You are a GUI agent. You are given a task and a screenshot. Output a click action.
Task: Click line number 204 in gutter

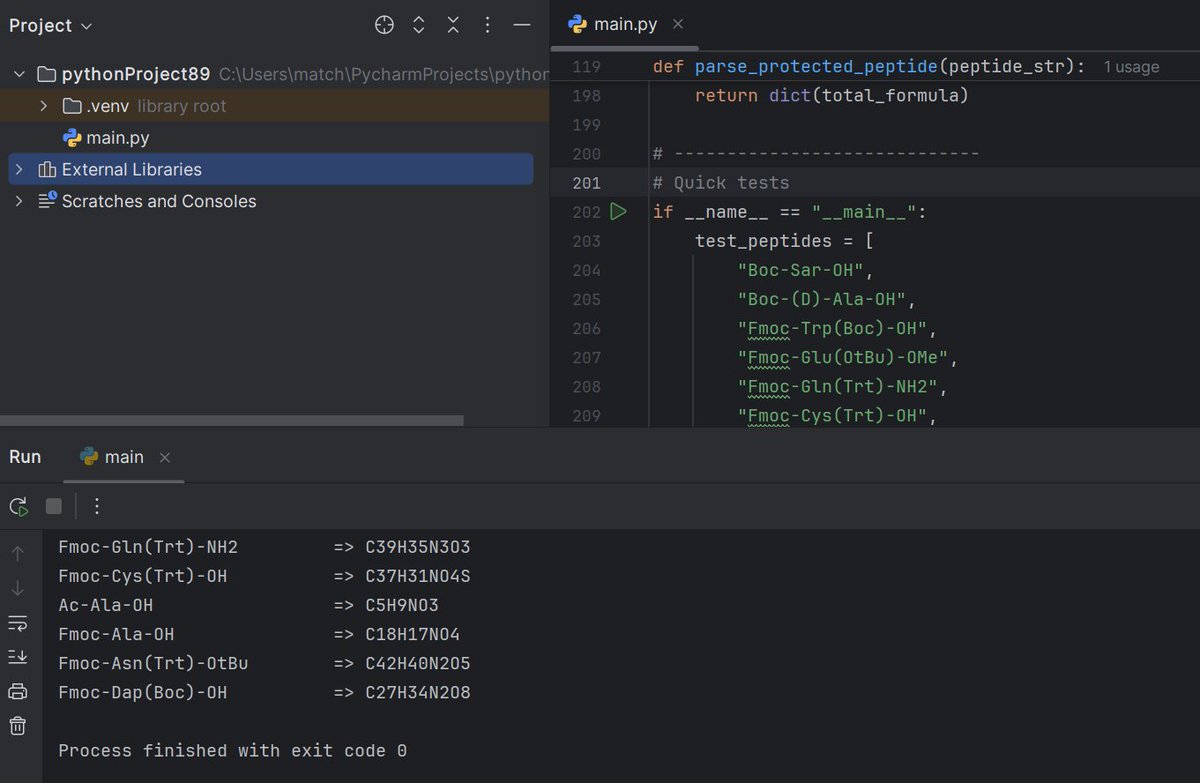pyautogui.click(x=586, y=270)
